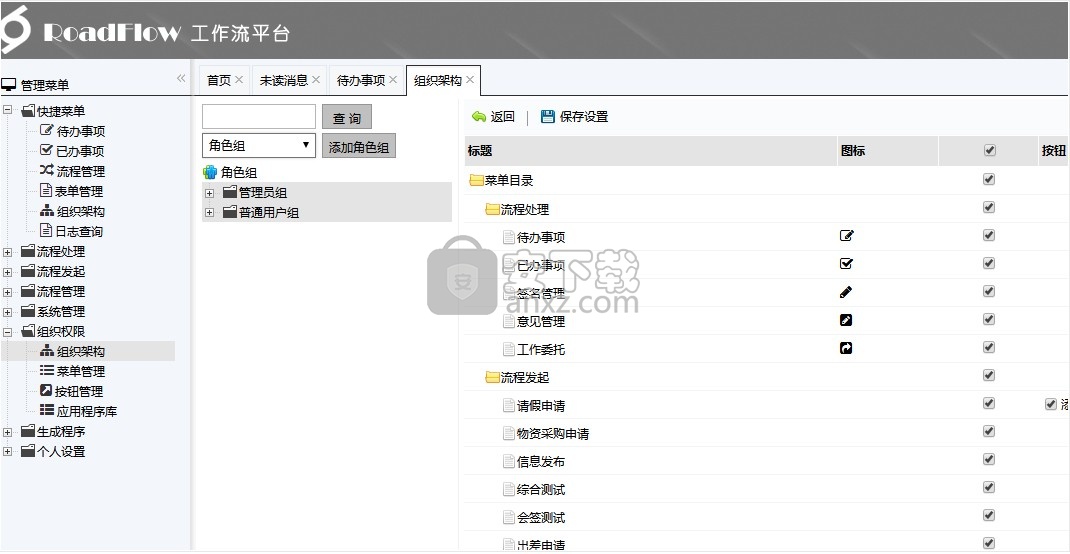This screenshot has height=554, width=1070.
Task: Expand the 生成程序 sidebar node
Action: pos(8,432)
